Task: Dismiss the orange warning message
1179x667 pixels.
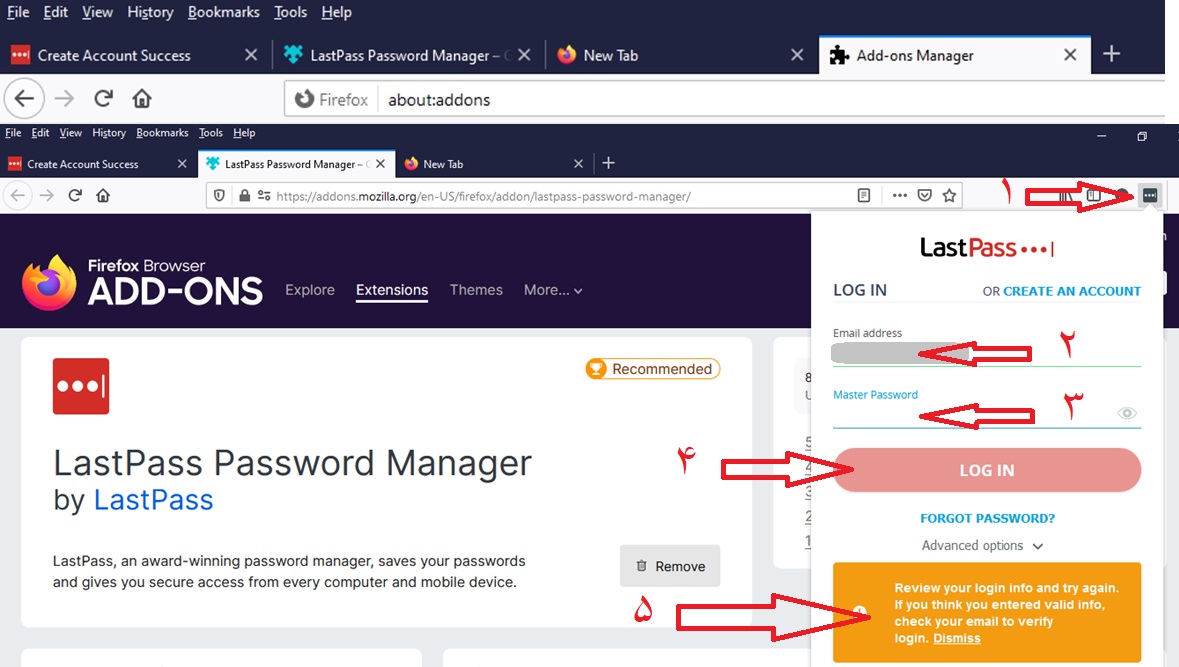Action: (x=956, y=638)
